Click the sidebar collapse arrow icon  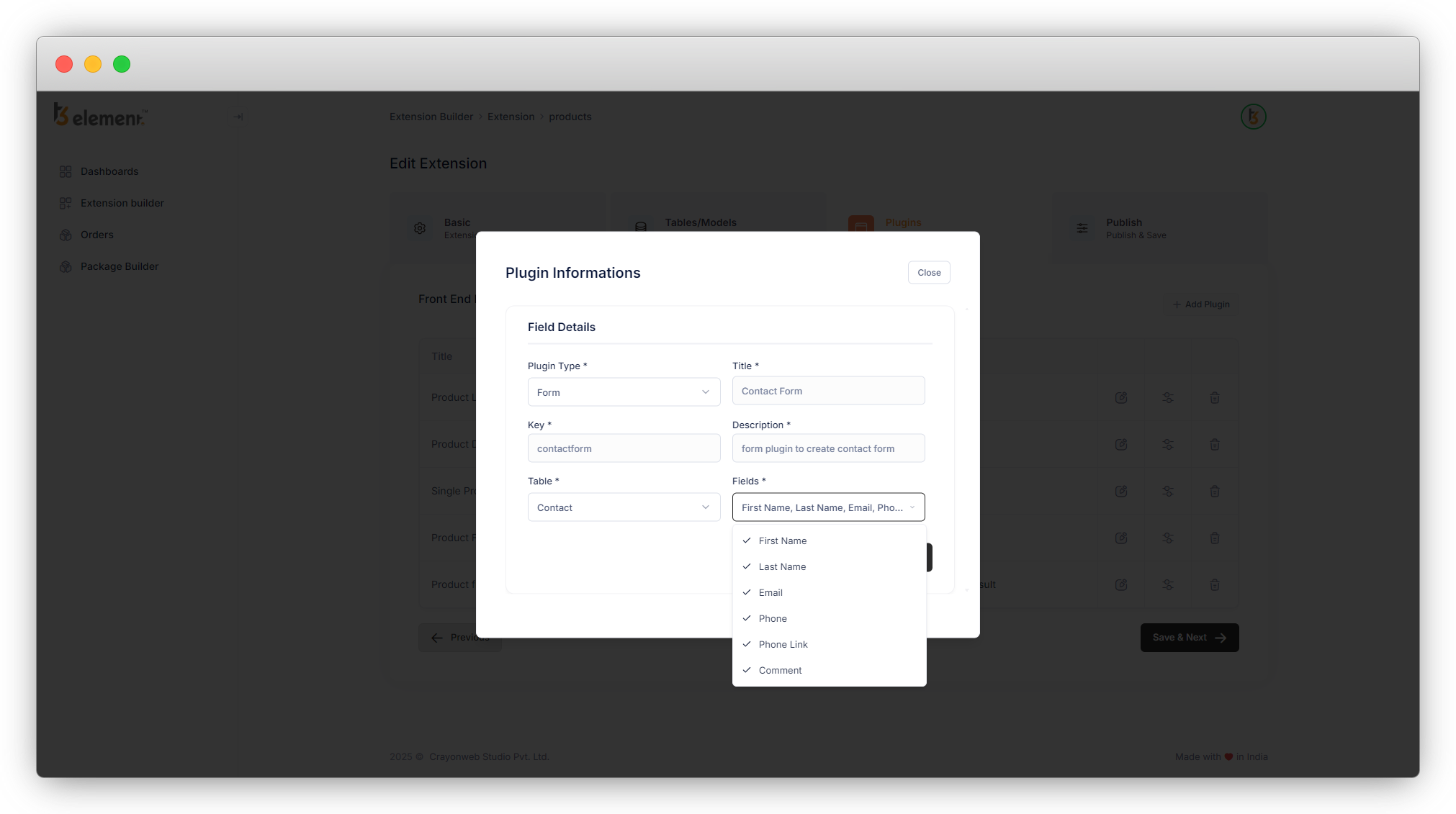238,117
